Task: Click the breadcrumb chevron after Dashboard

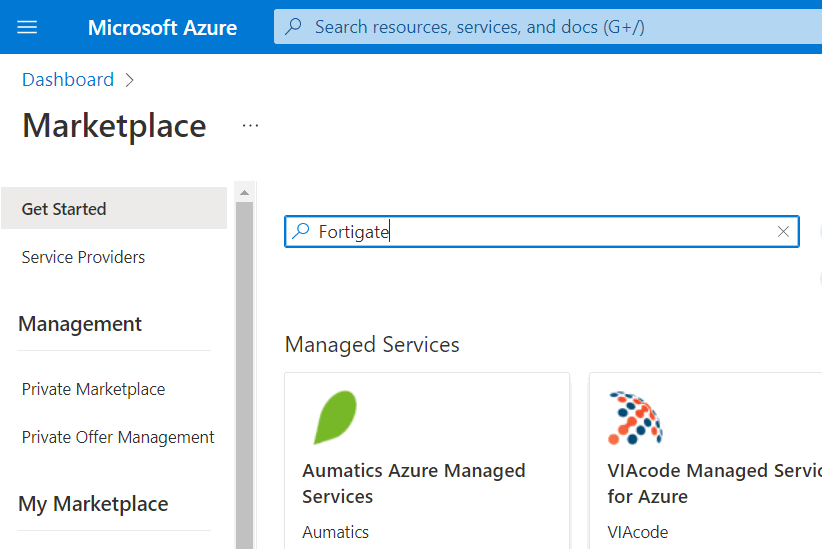Action: point(129,80)
